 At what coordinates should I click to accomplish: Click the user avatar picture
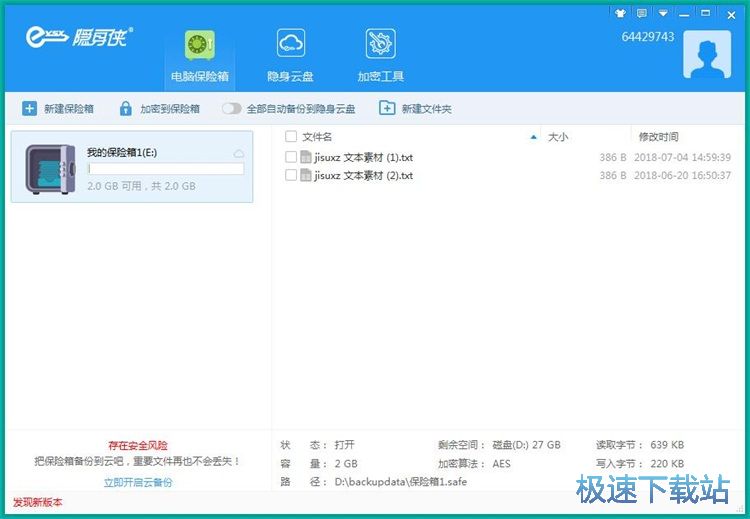pos(707,54)
